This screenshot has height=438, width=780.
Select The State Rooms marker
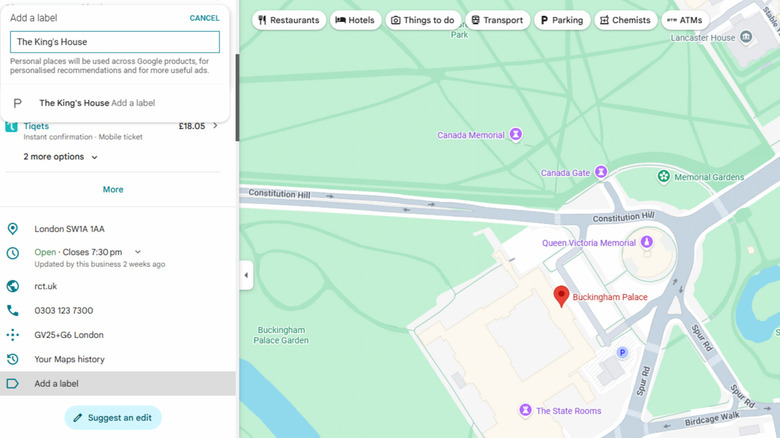coord(525,410)
